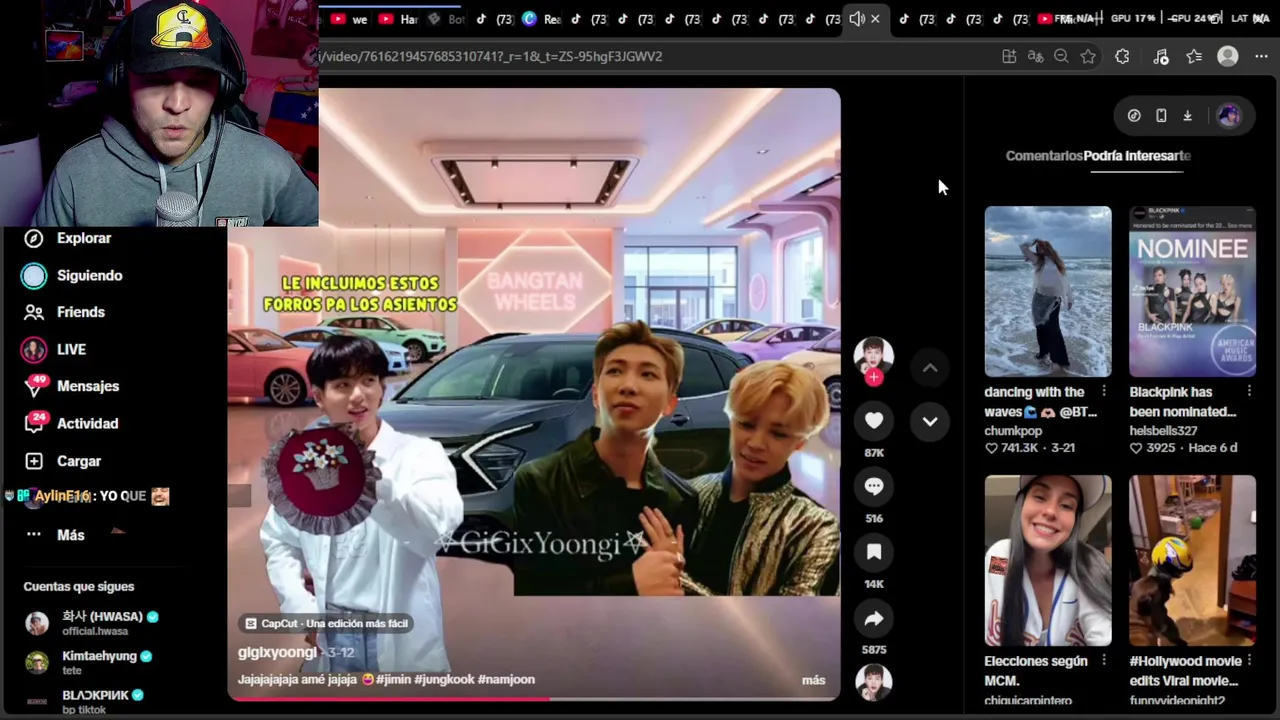Open Friends section in sidebar
This screenshot has width=1280, height=720.
coord(64,312)
